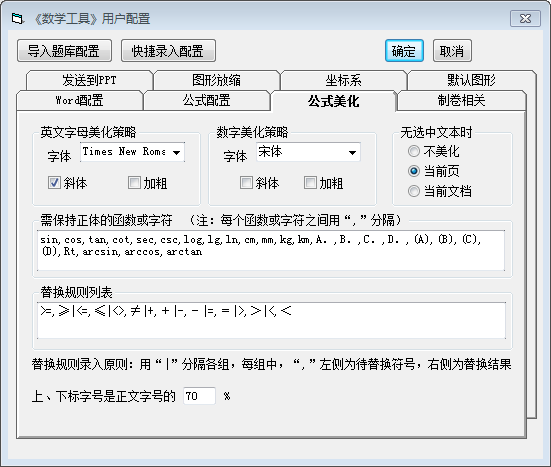Switch to the 发送到PPT tab
The image size is (551, 467).
(x=89, y=80)
